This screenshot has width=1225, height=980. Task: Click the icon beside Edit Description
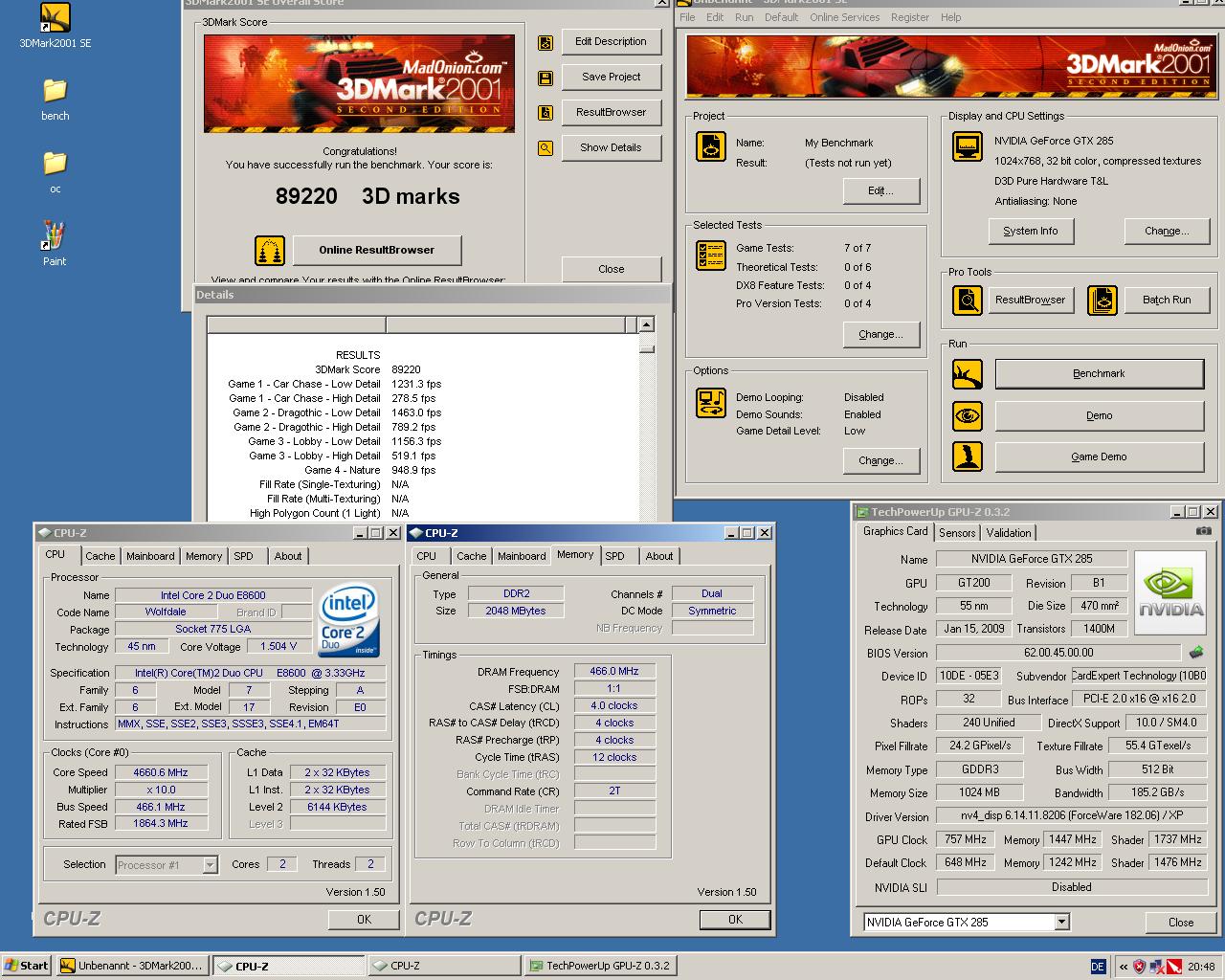point(546,42)
